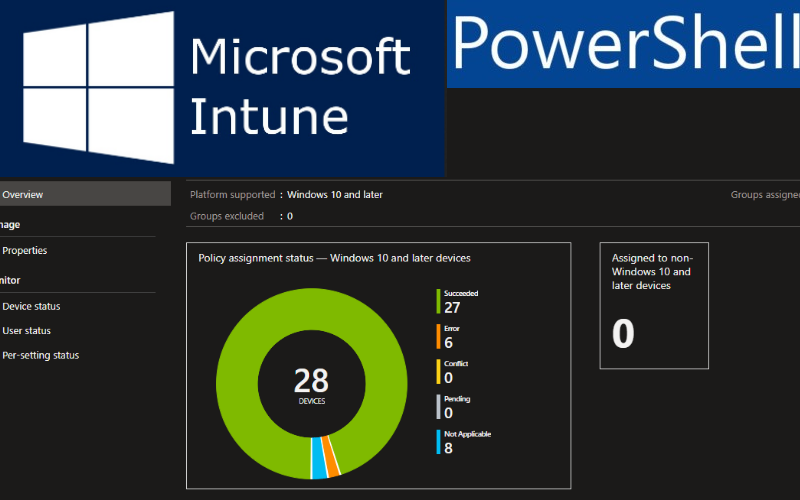
Task: Open Per-setting status page
Action: pos(41,355)
